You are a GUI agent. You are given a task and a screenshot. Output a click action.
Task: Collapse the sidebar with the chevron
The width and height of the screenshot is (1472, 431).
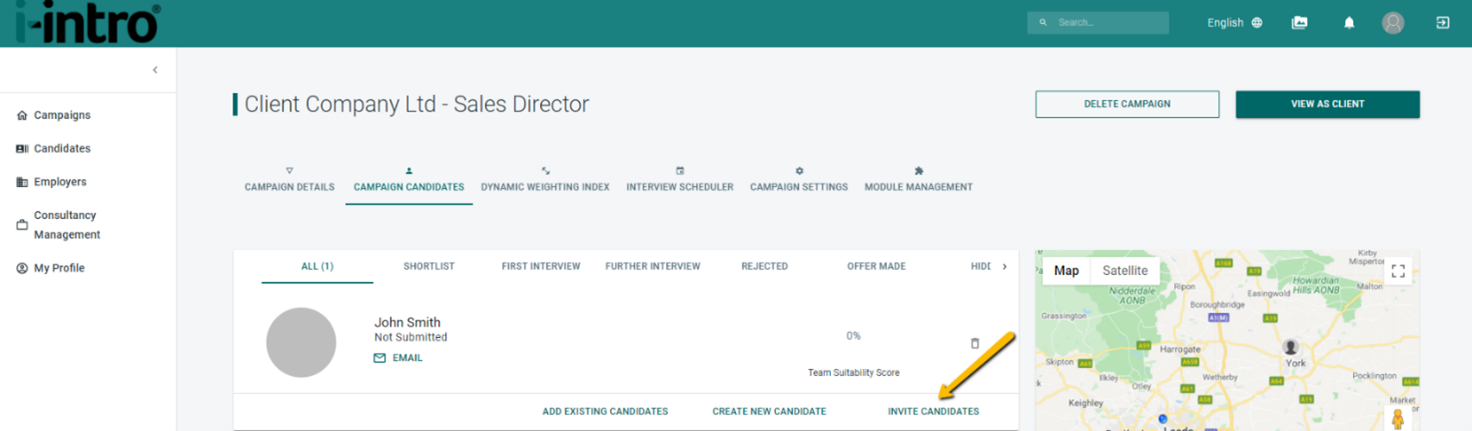pos(155,70)
